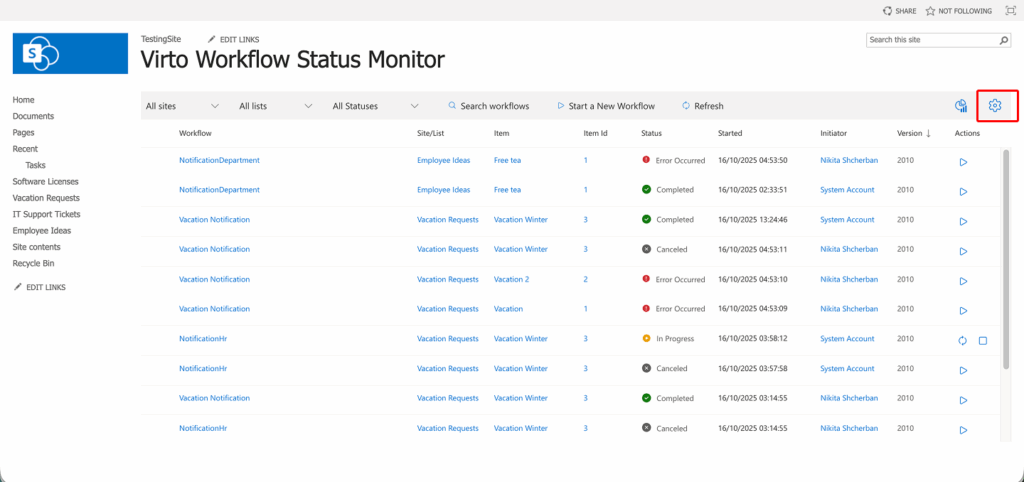The image size is (1024, 482).
Task: Run action for Vacation 2 row
Action: pyautogui.click(x=963, y=281)
